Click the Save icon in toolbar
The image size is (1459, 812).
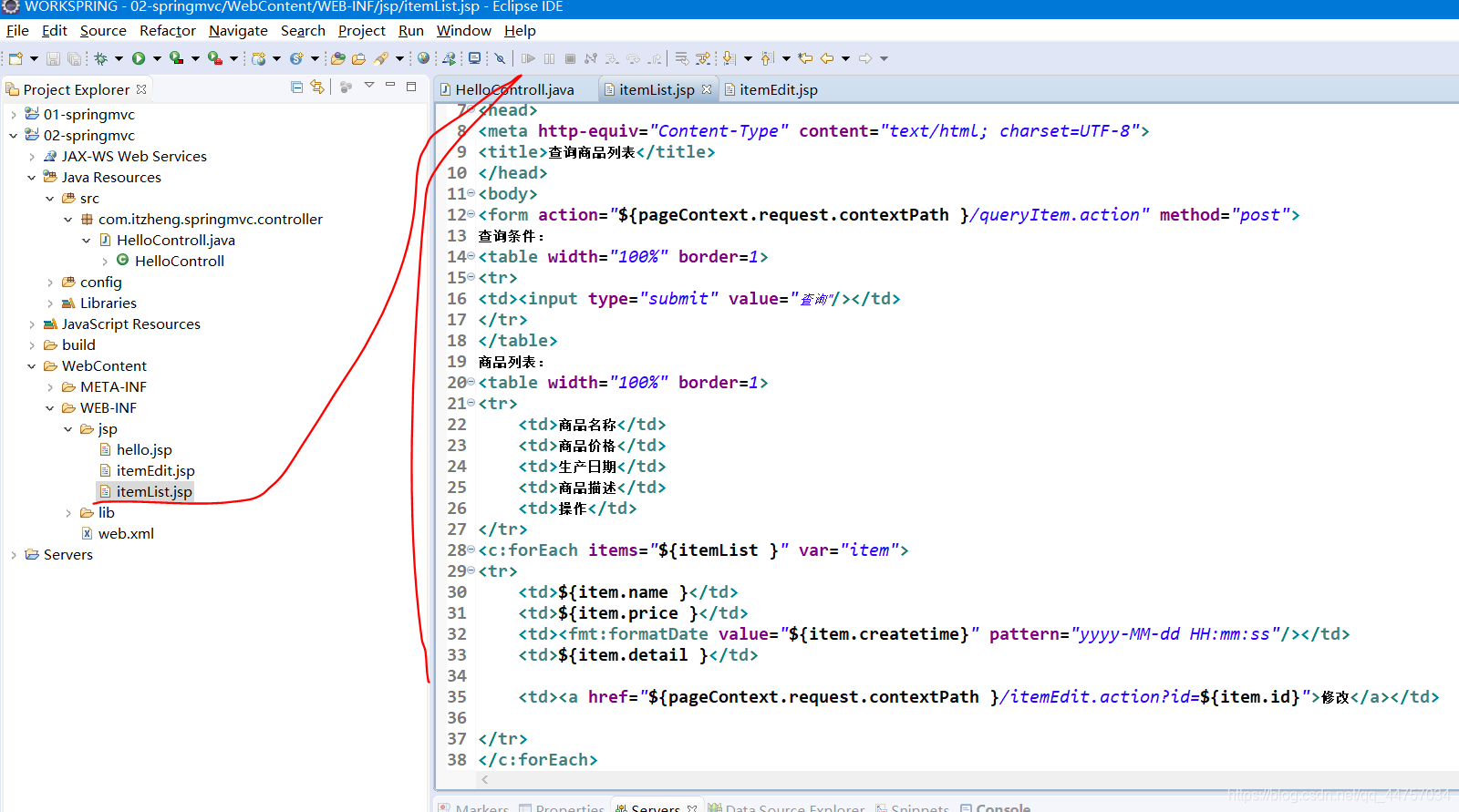53,58
